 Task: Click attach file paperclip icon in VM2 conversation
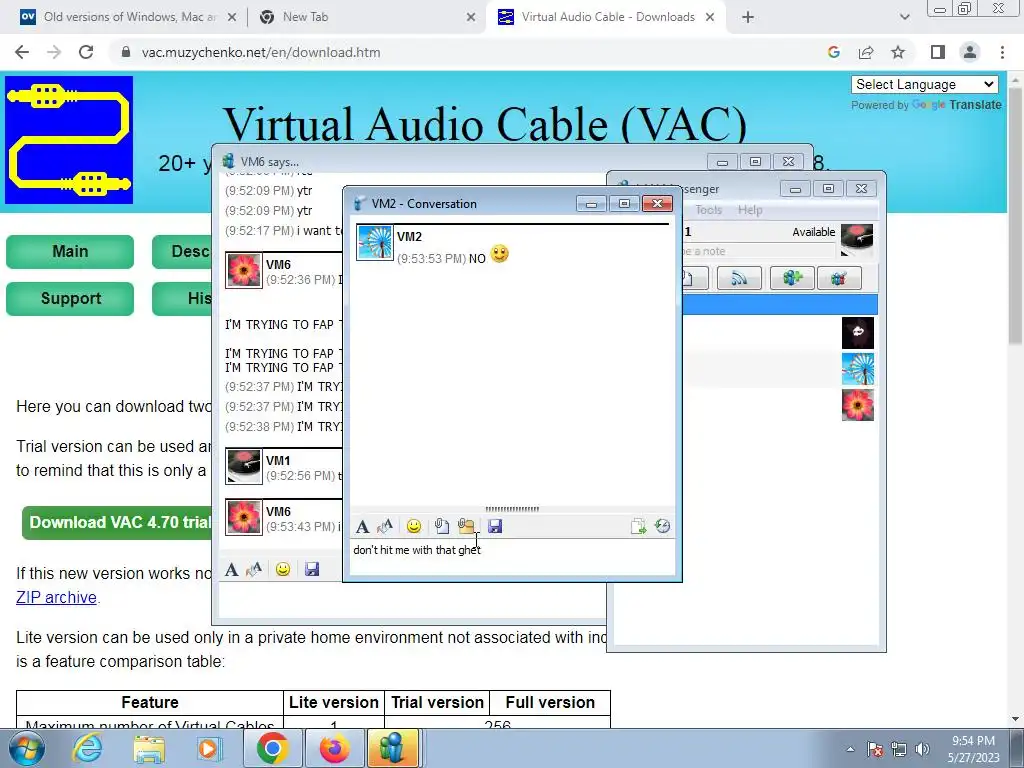pos(441,526)
